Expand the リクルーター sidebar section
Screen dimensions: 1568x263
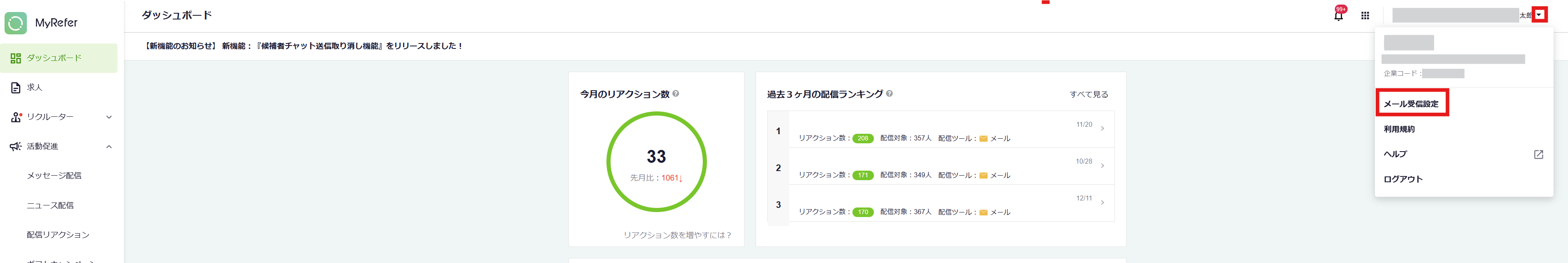(109, 117)
